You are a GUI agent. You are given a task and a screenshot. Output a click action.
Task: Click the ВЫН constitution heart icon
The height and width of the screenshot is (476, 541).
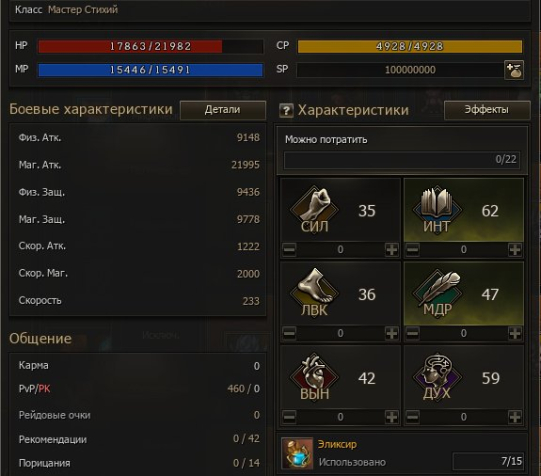tap(314, 375)
